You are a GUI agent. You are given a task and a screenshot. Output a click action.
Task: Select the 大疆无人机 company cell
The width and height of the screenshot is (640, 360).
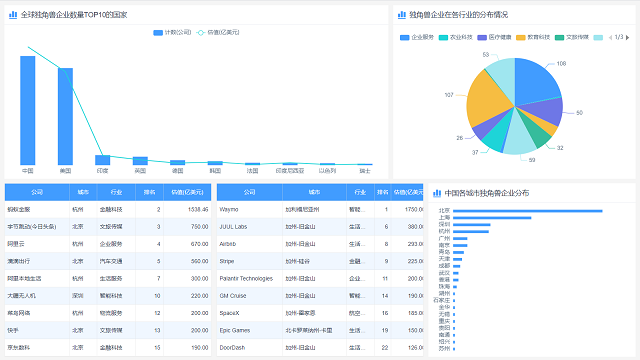(x=37, y=296)
